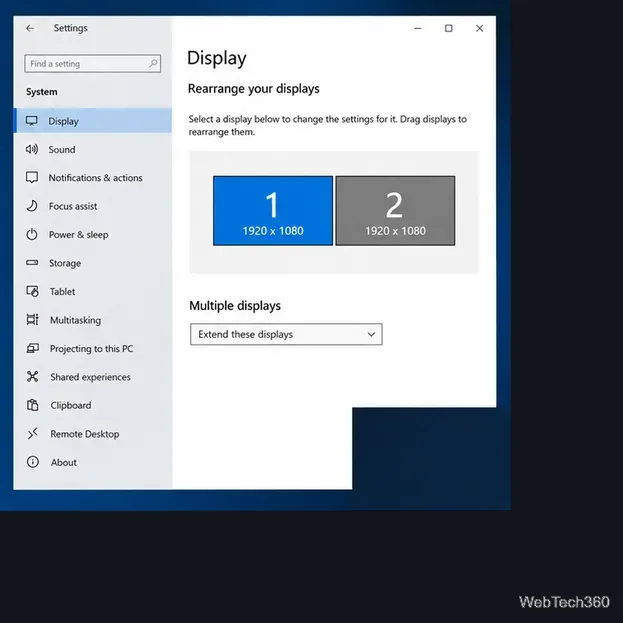Select display 2 monitor box
This screenshot has height=623, width=623.
coord(395,211)
